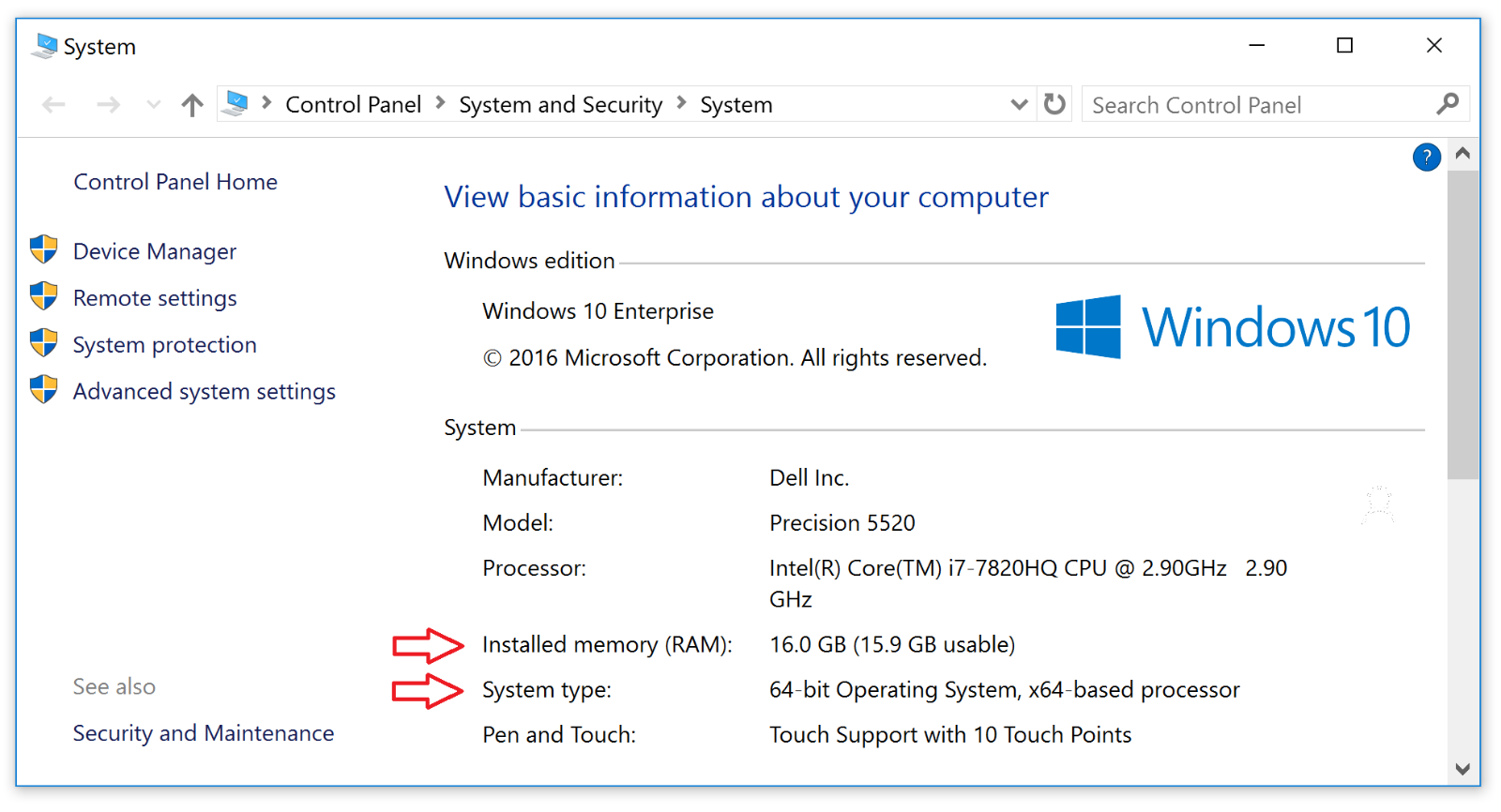Click the vertical scrollbar down arrow
The height and width of the screenshot is (812, 1501).
[x=1462, y=769]
